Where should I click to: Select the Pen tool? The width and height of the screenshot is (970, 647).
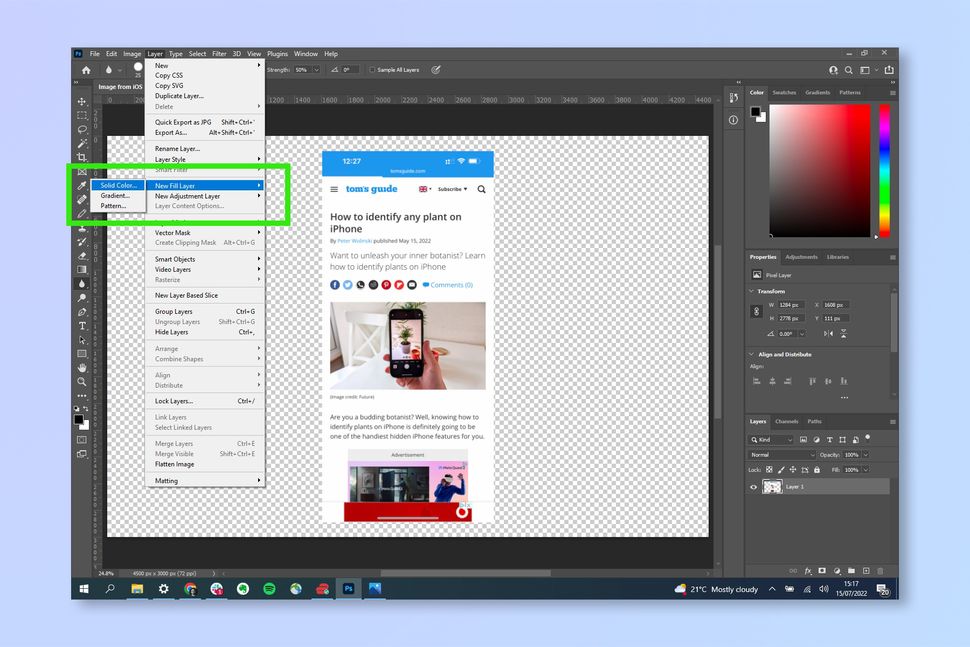coord(82,312)
